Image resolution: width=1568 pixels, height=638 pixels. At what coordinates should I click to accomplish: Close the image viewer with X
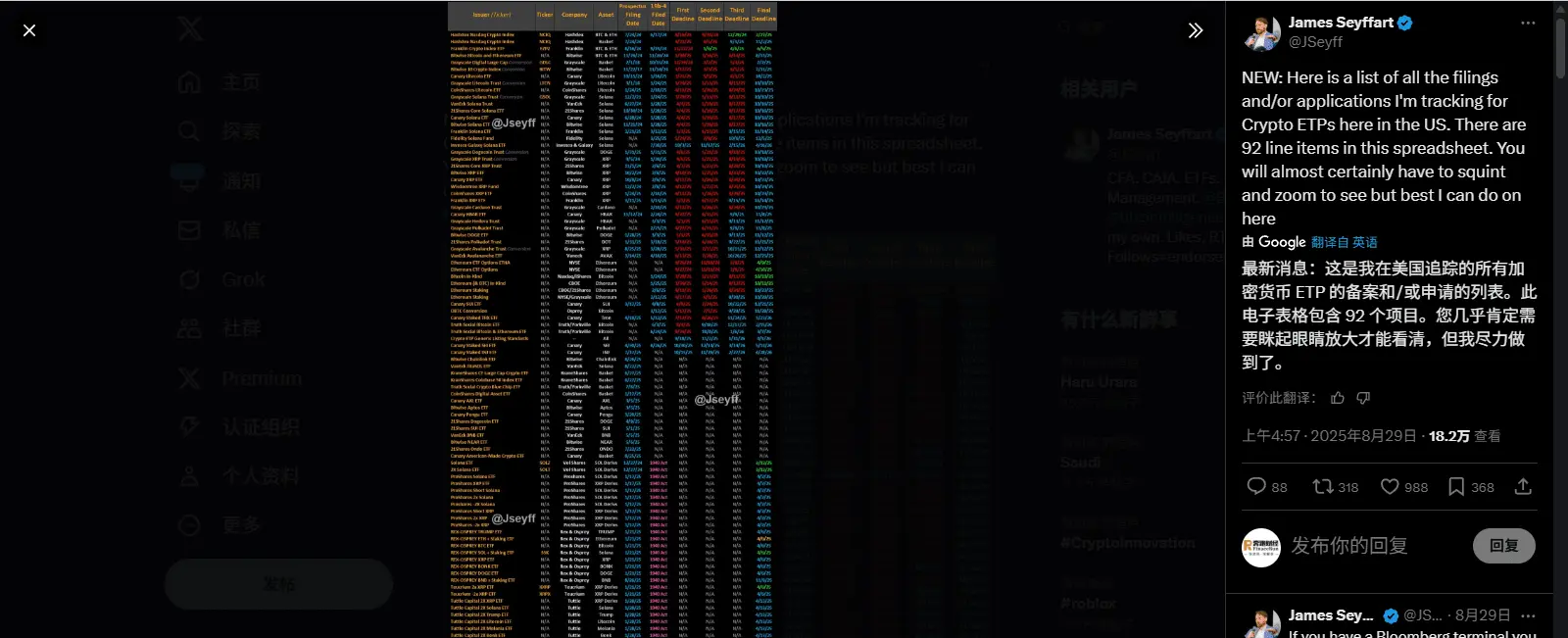tap(29, 30)
